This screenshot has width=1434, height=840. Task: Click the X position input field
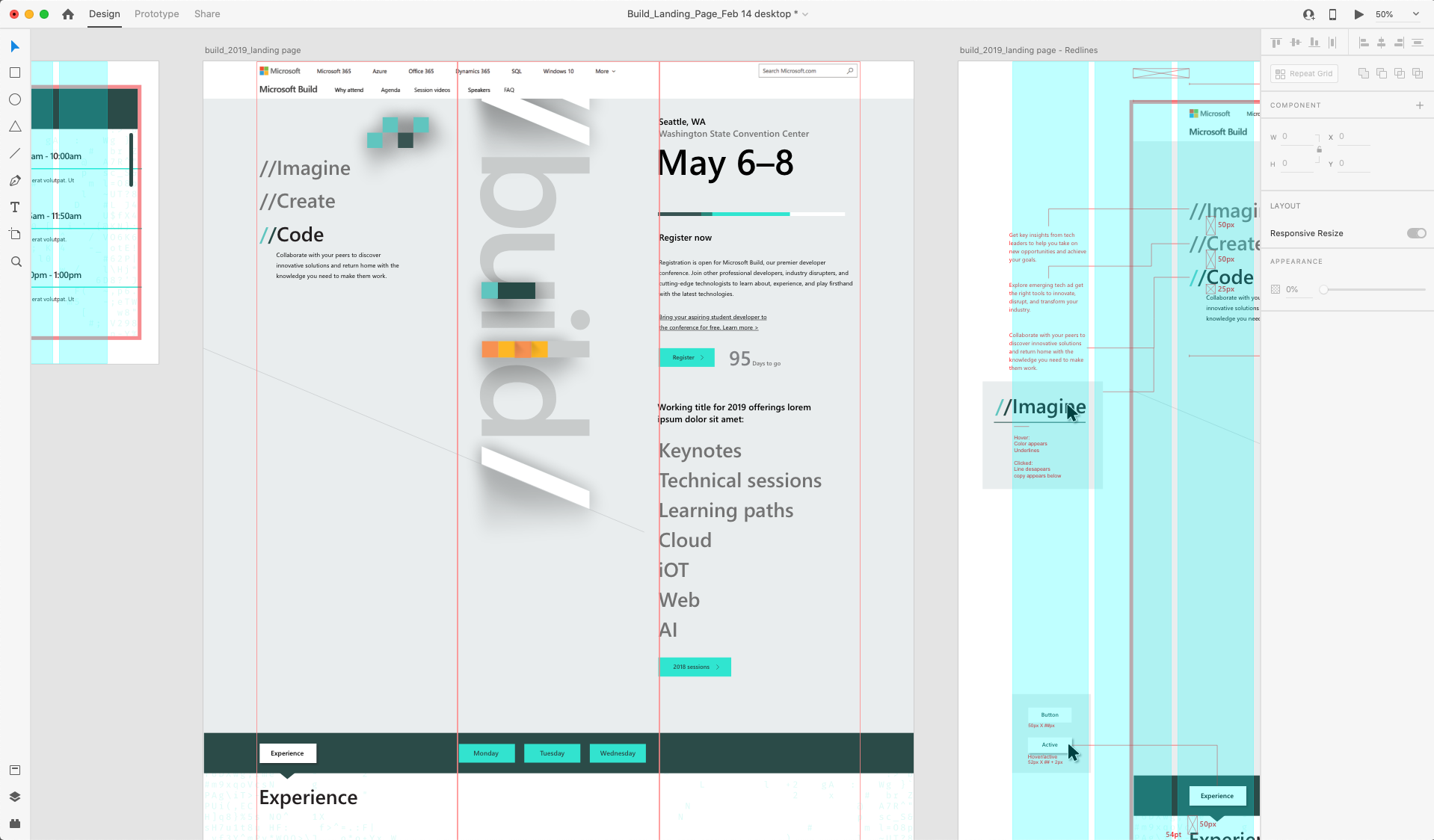pos(1353,137)
